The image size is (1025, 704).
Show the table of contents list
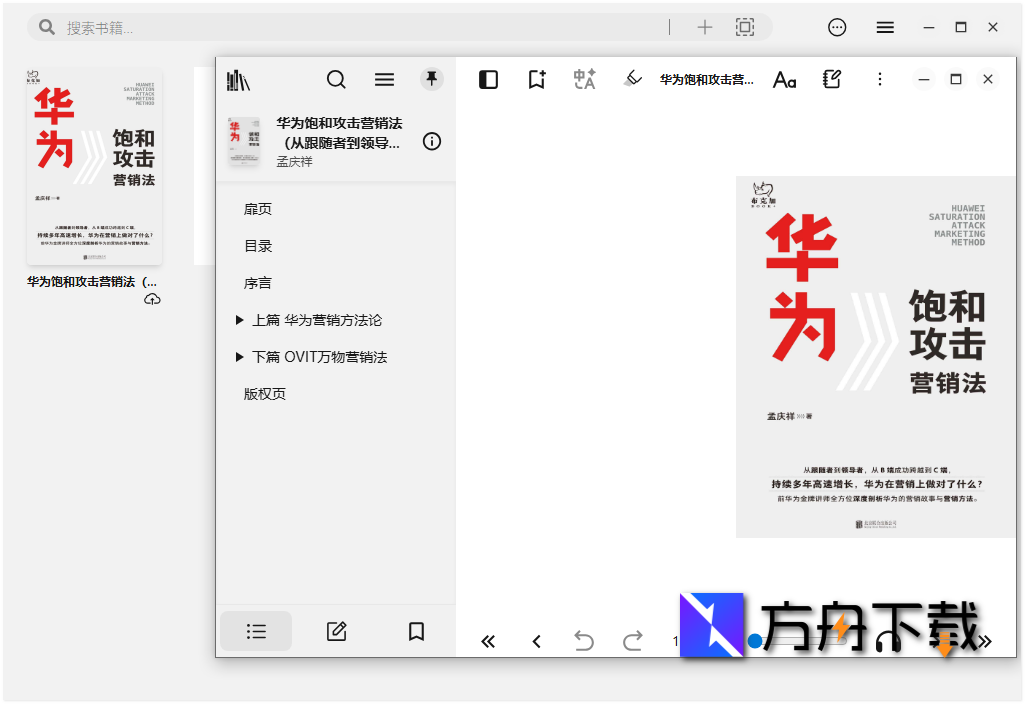tap(256, 631)
